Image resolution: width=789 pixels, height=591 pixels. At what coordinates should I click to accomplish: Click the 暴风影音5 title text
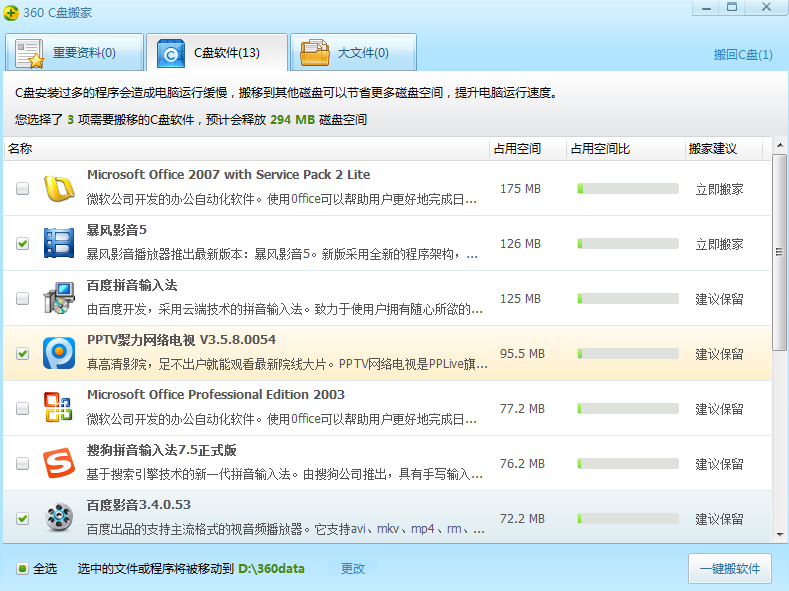116,230
